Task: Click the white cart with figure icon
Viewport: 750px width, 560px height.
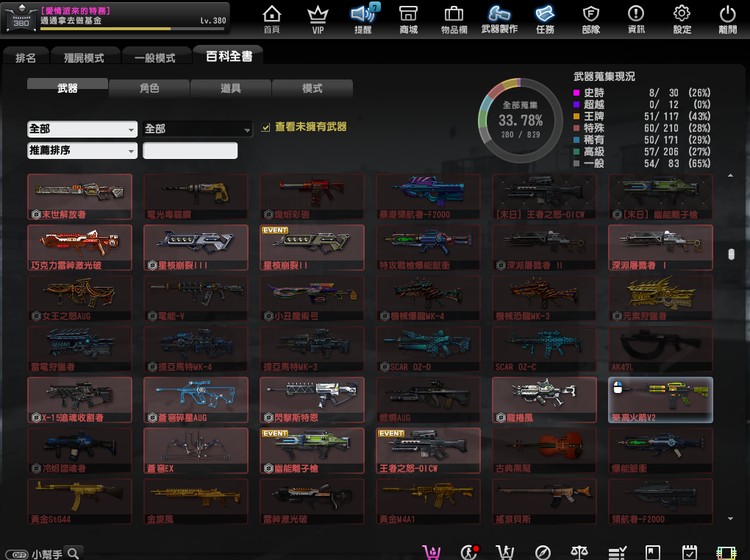Action: (x=505, y=552)
